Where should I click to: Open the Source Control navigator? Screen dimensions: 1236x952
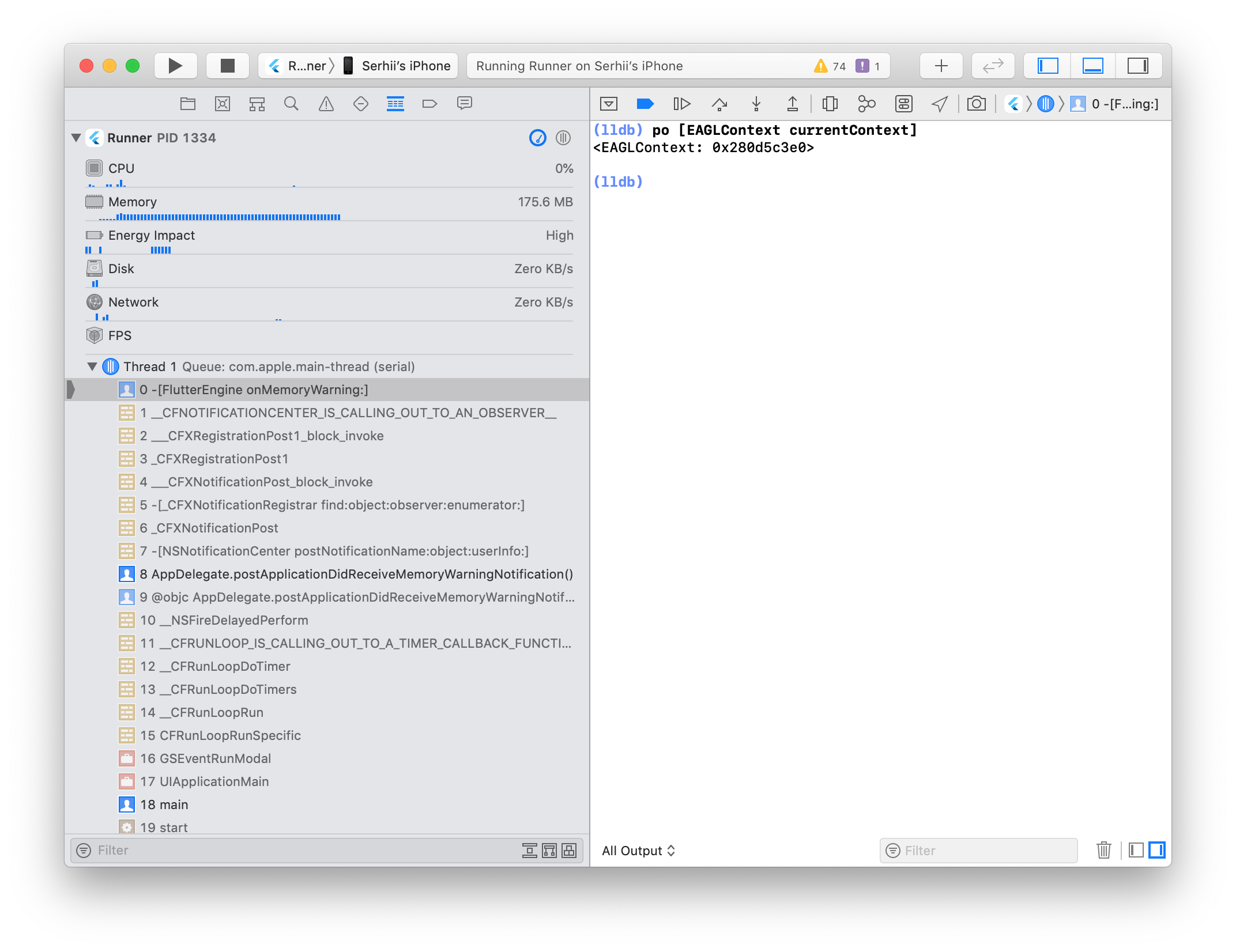(223, 104)
